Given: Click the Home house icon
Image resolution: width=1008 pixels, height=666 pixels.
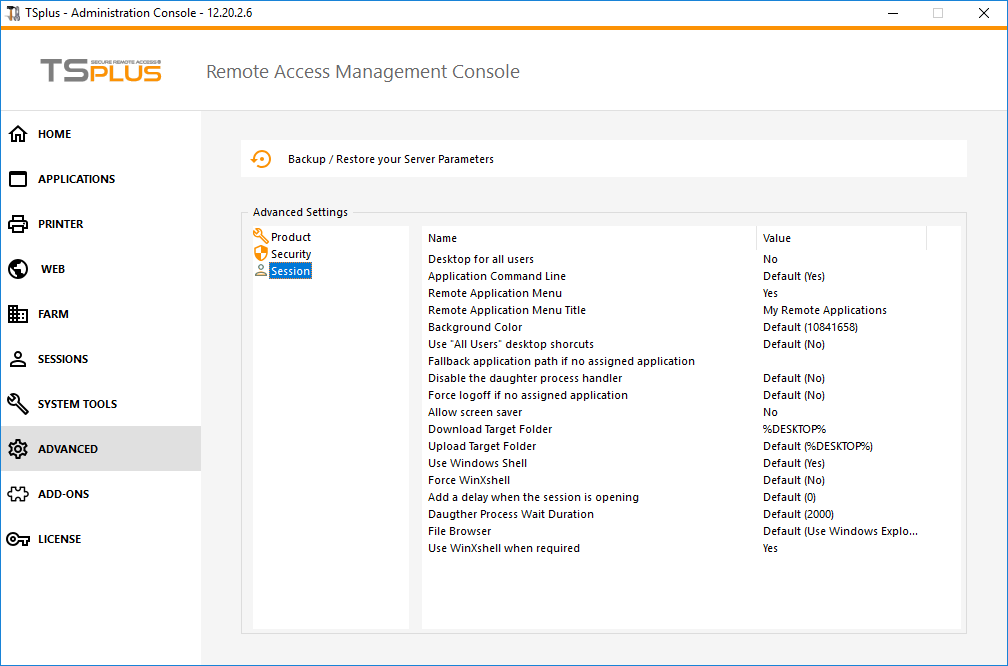Looking at the screenshot, I should (18, 134).
